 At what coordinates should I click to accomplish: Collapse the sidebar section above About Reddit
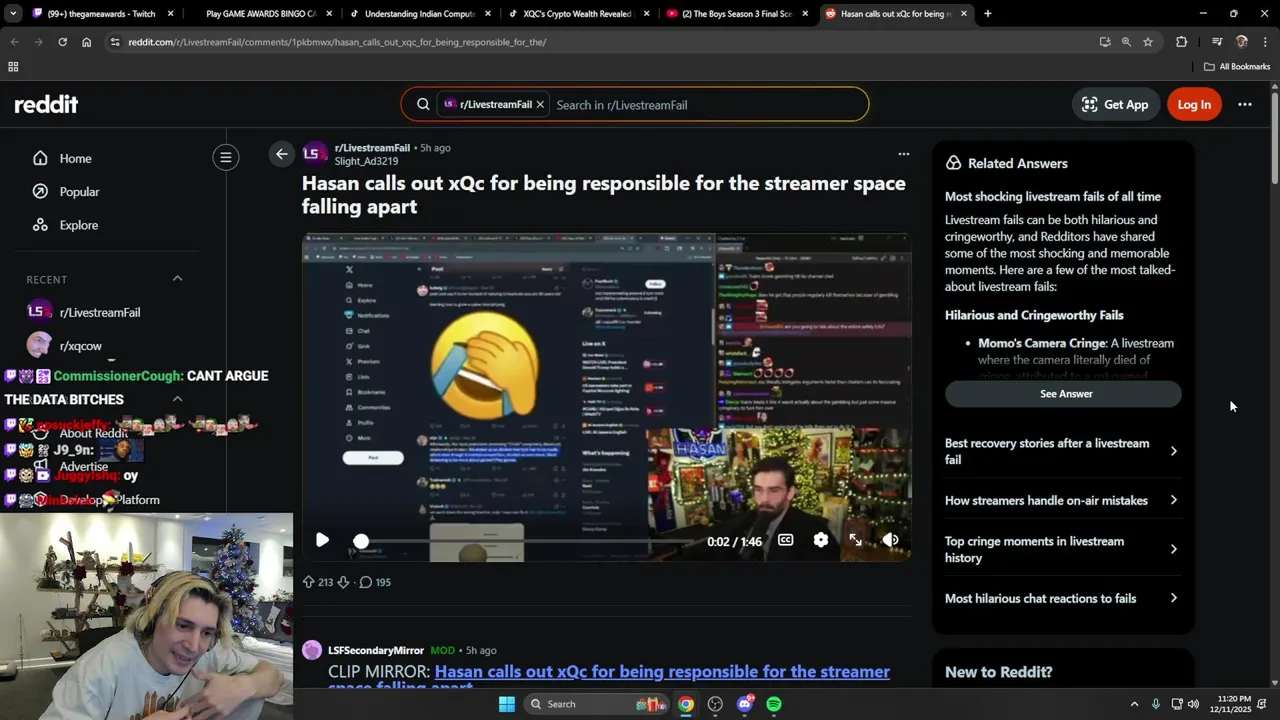[177, 399]
